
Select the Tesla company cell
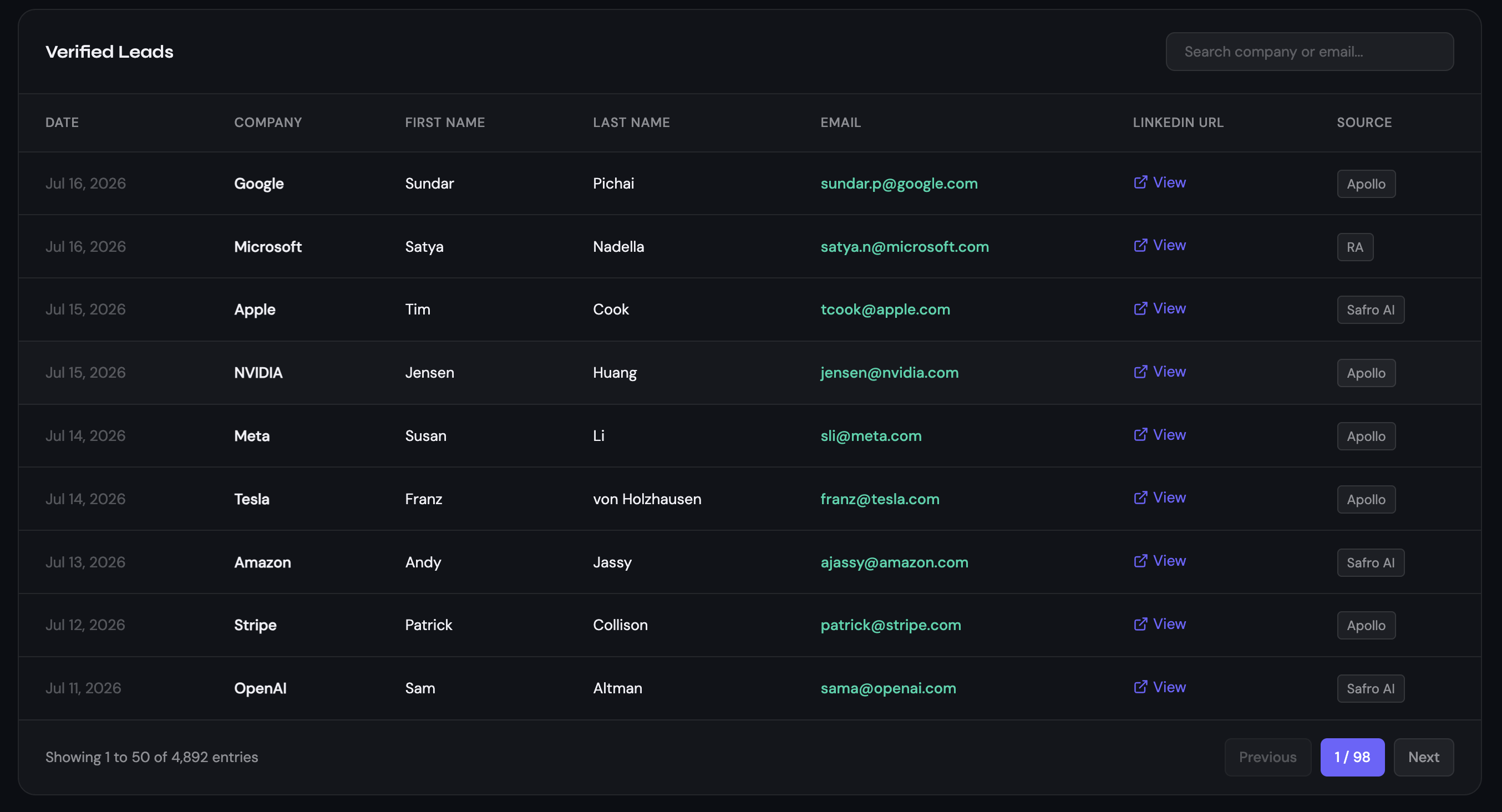pos(251,499)
